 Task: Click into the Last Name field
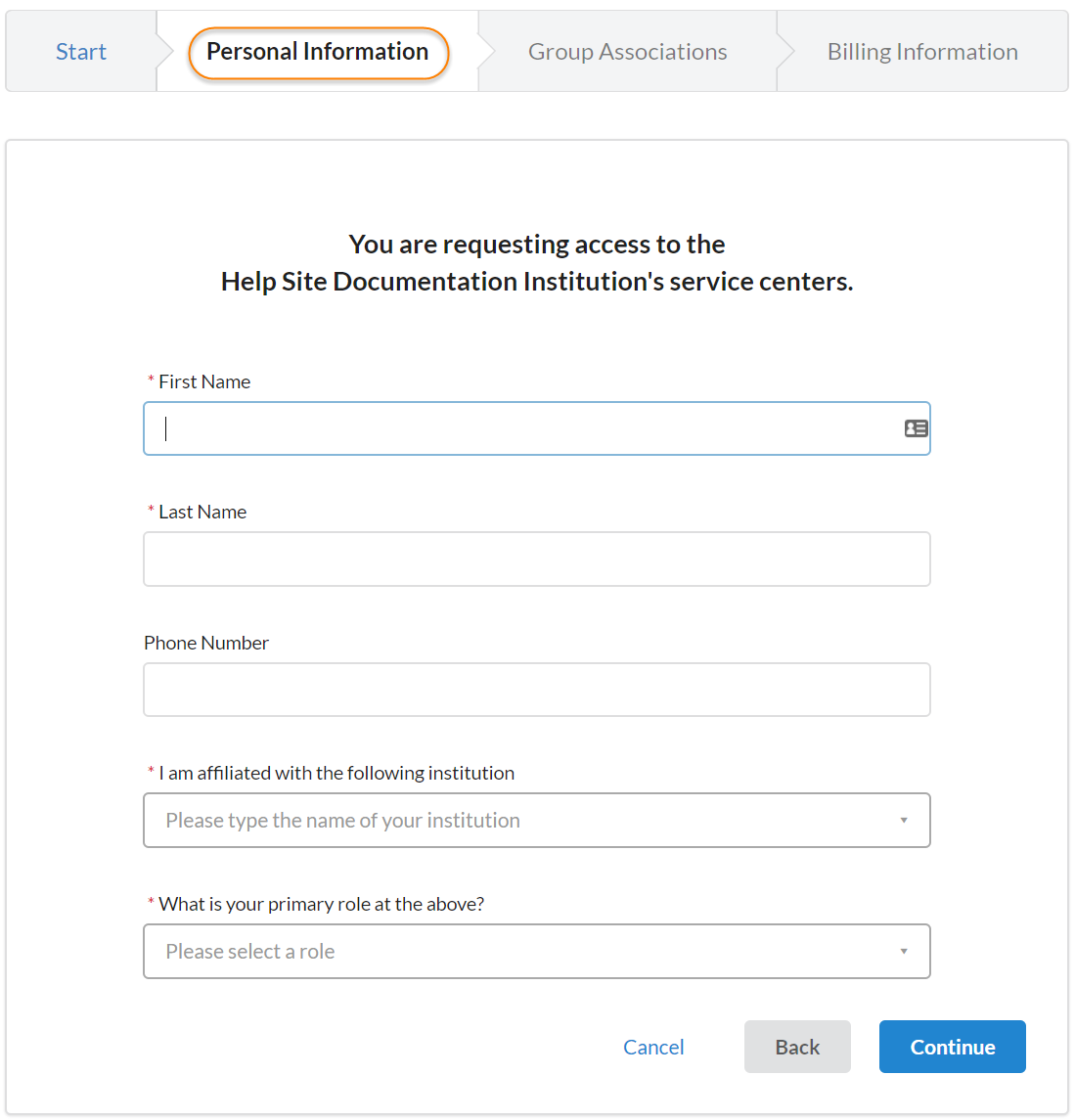[x=536, y=560]
